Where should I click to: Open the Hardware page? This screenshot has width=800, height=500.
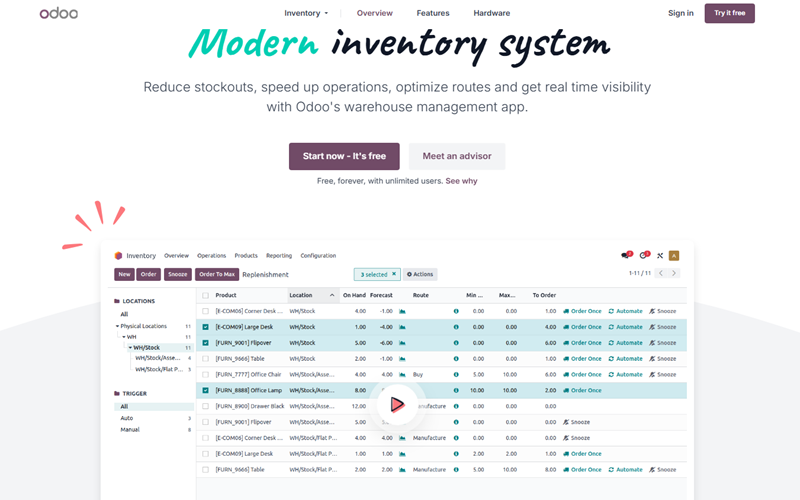(x=491, y=13)
